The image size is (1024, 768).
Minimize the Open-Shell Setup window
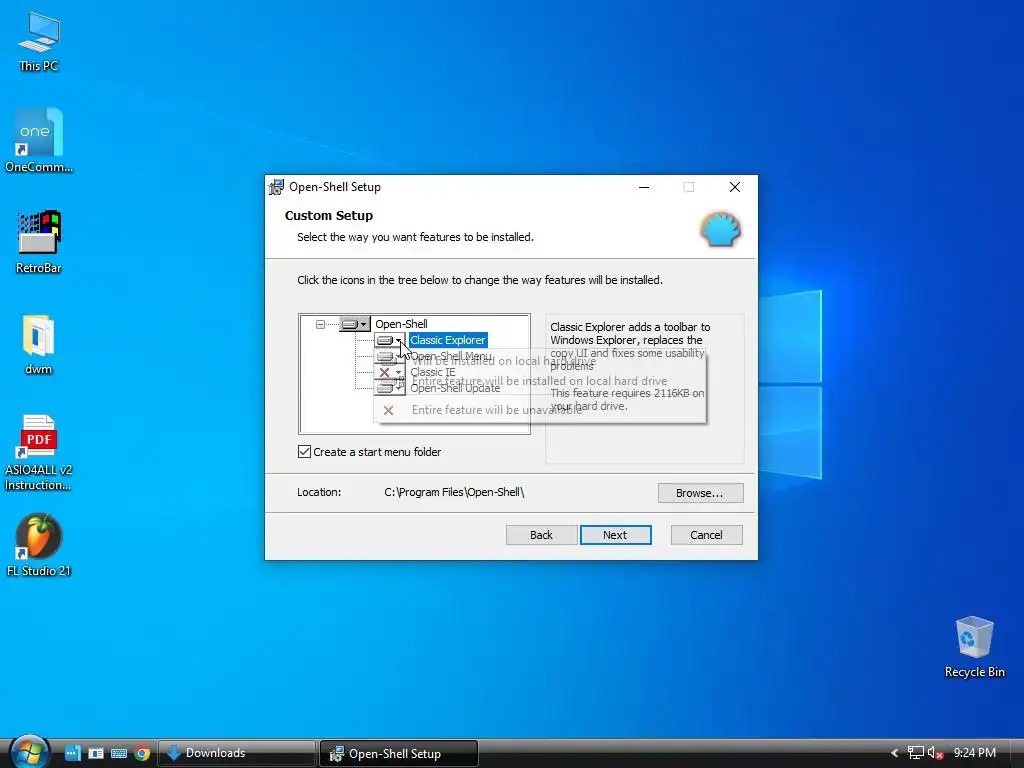click(x=644, y=187)
